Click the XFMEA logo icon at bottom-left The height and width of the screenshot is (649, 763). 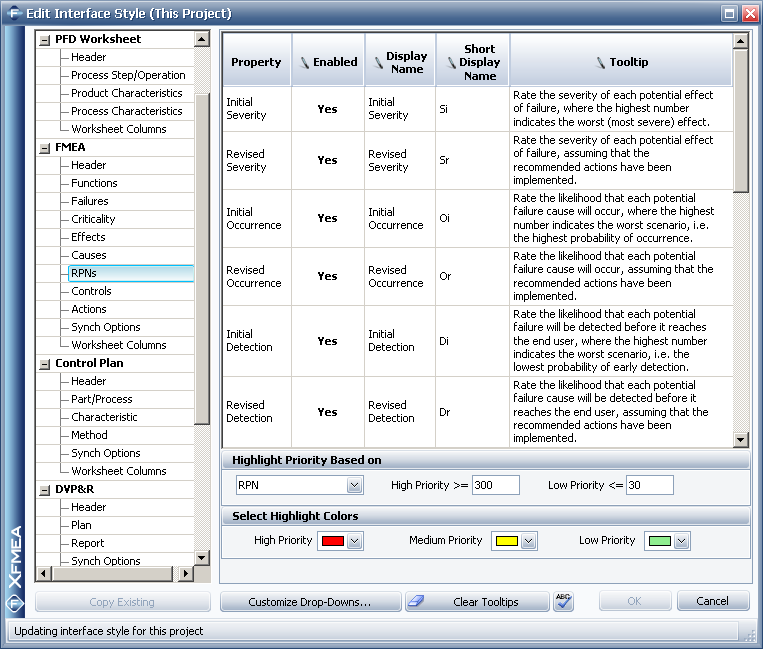point(15,603)
